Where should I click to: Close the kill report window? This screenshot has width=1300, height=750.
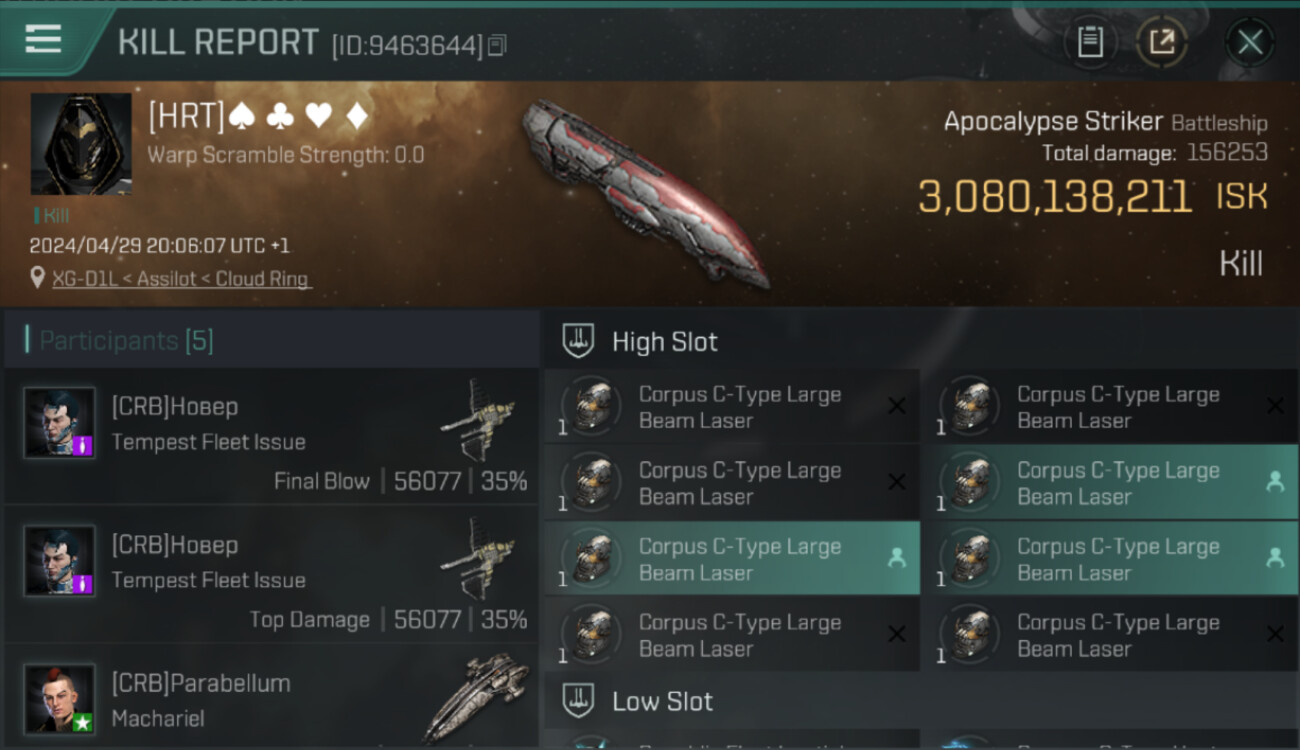pyautogui.click(x=1250, y=42)
